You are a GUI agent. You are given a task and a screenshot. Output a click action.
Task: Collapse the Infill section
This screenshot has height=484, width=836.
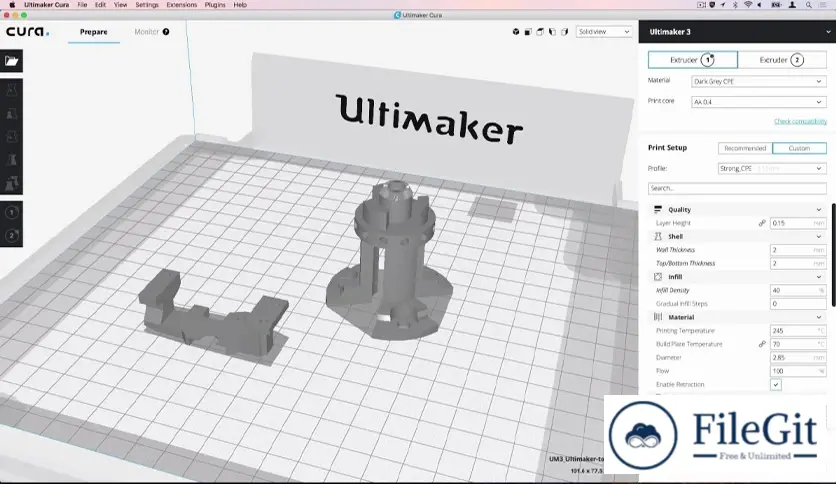tap(819, 277)
